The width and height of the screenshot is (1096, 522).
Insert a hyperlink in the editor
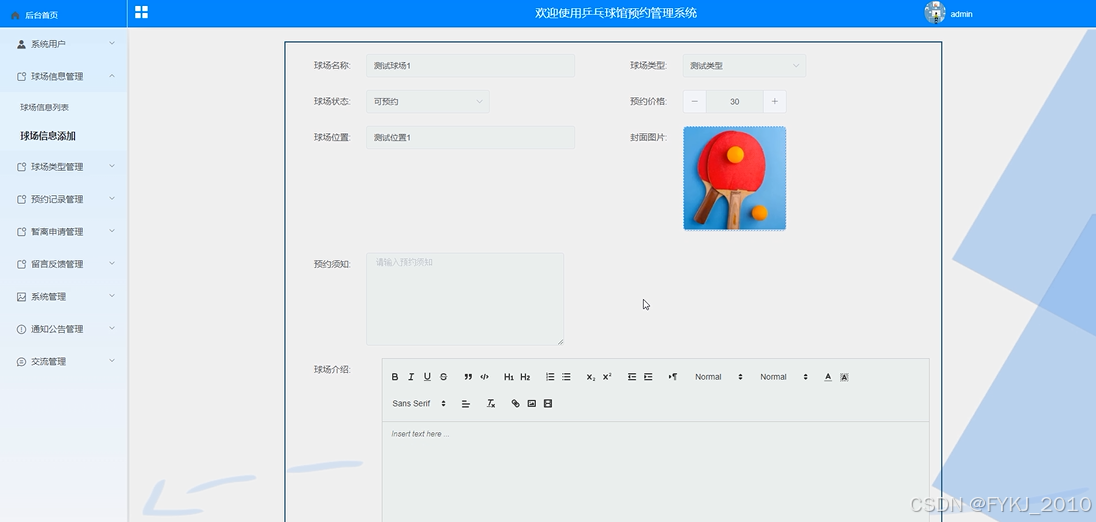pos(515,403)
